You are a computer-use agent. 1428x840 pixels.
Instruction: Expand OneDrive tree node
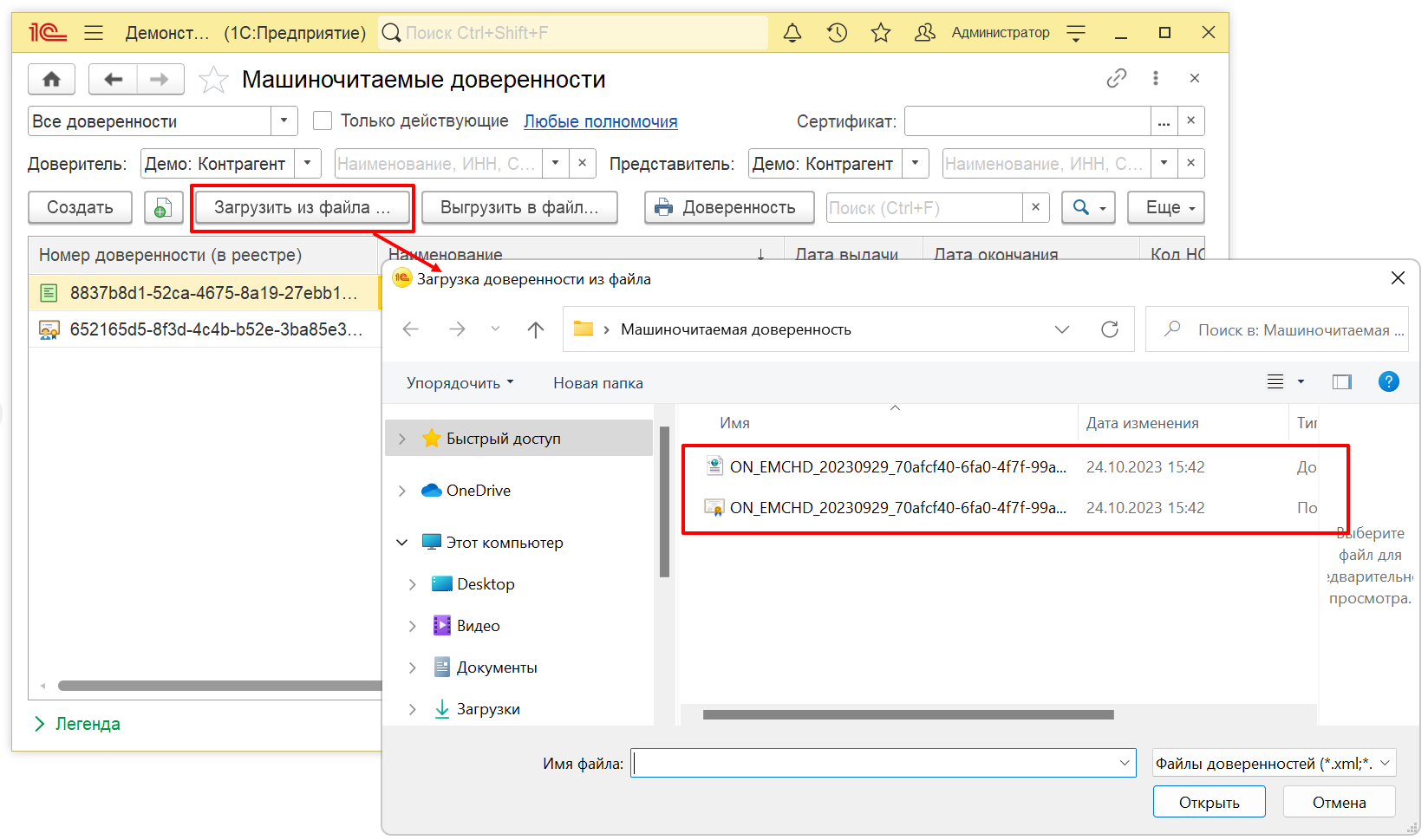pyautogui.click(x=401, y=491)
